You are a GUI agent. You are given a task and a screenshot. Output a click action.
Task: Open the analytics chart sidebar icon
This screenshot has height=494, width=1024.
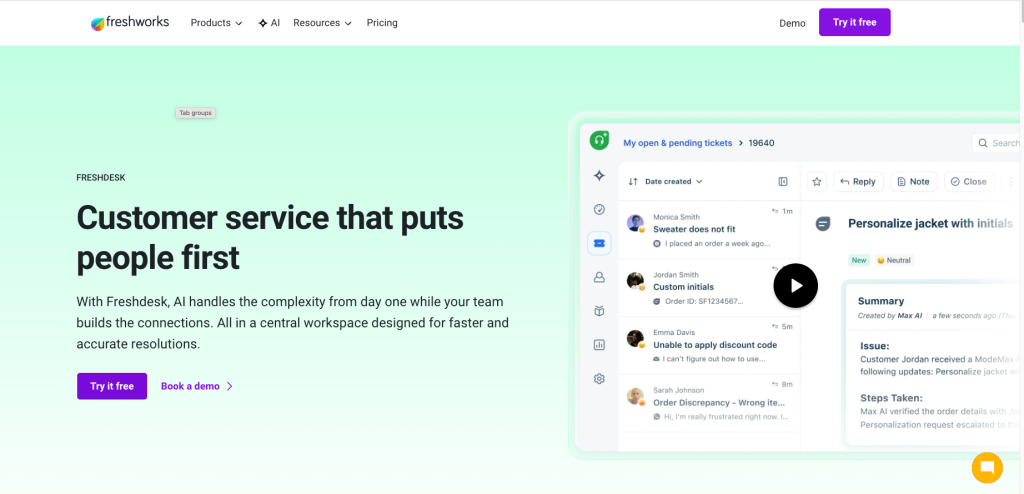(x=599, y=345)
